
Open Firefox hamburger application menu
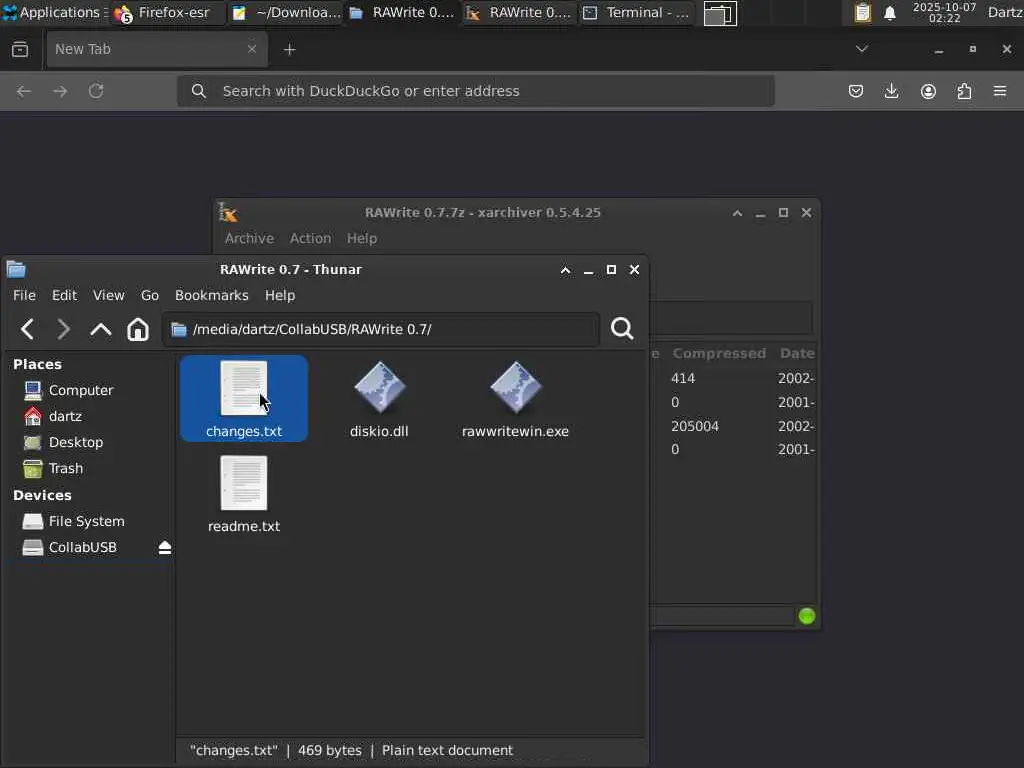[1000, 91]
